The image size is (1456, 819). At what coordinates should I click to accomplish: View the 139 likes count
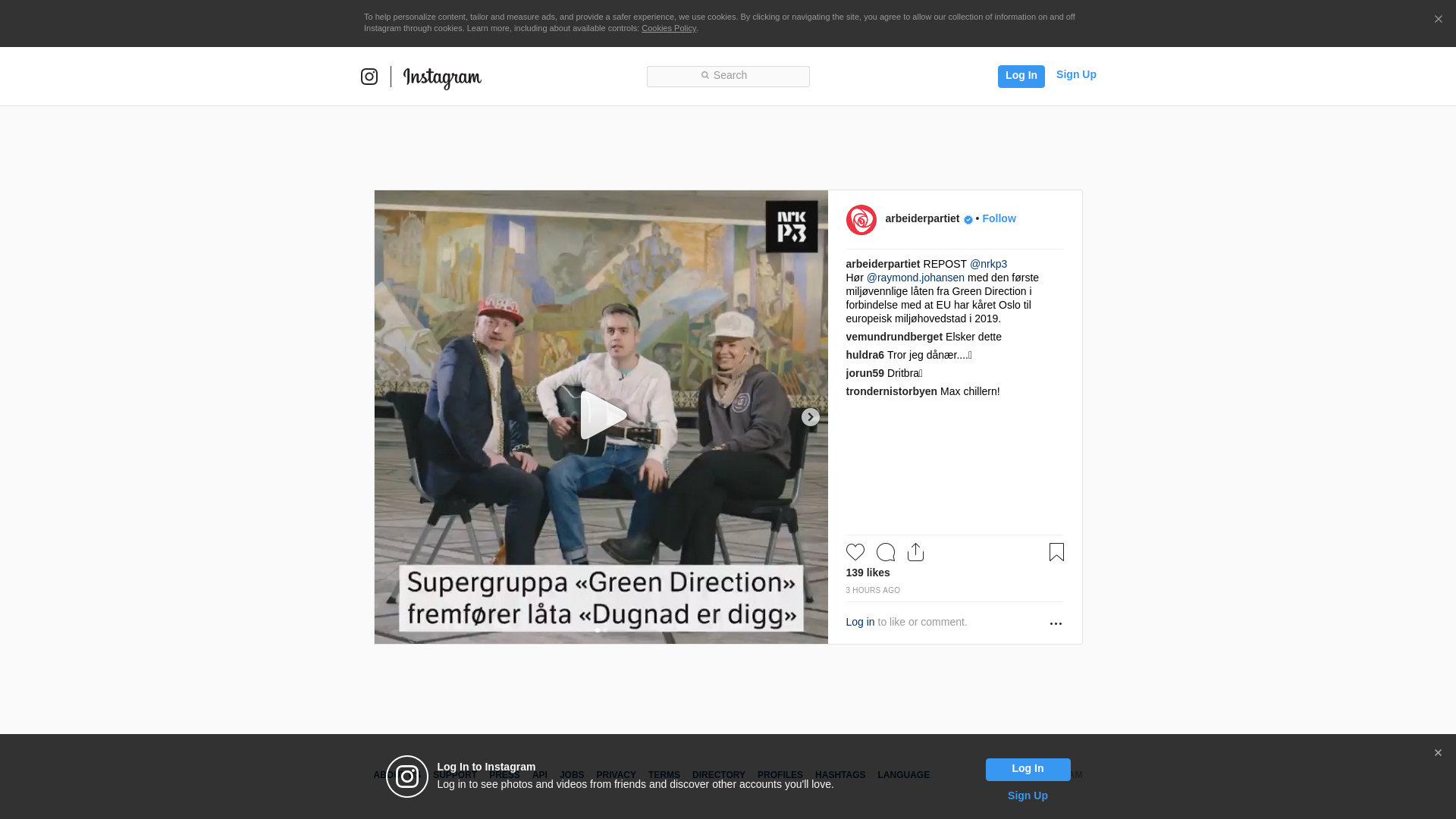[x=868, y=573]
